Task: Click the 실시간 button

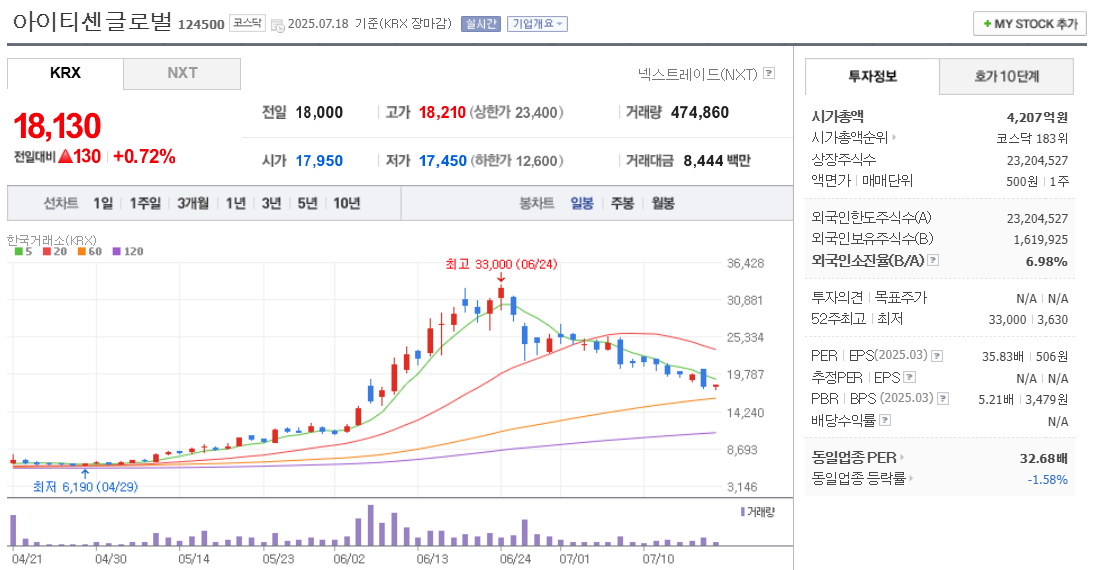Action: (480, 24)
